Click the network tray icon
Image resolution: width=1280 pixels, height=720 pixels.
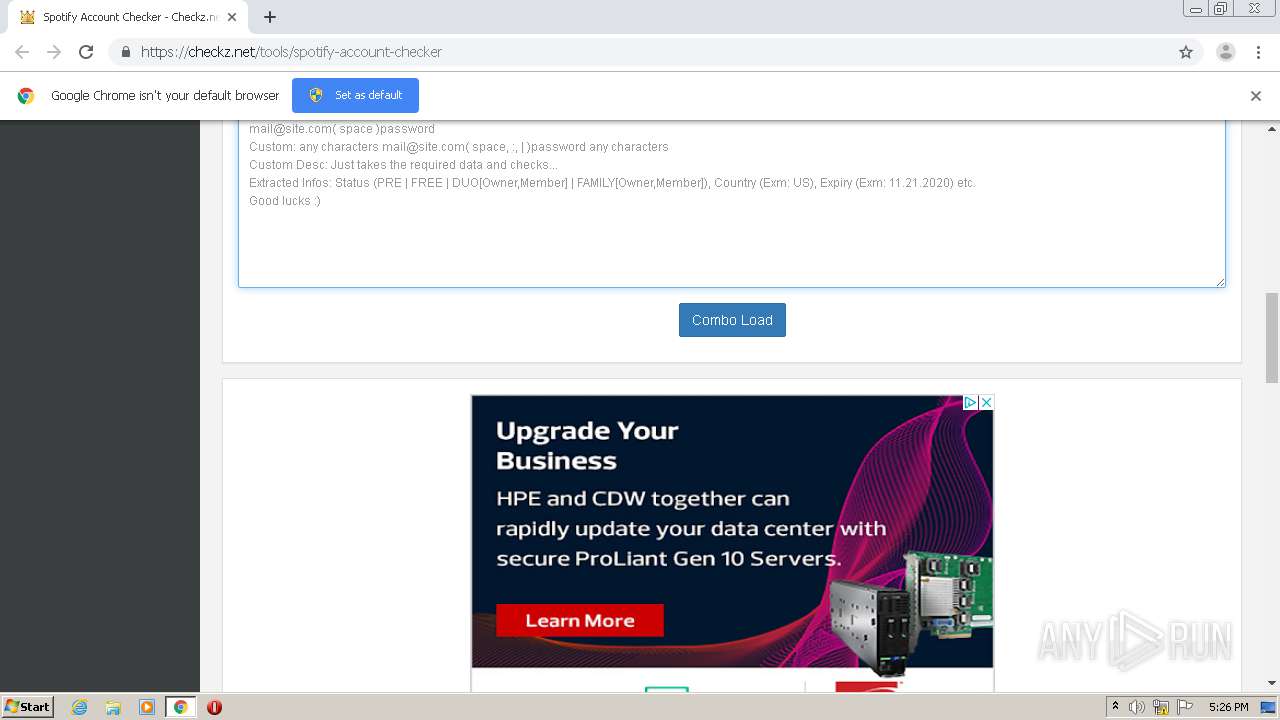[1161, 707]
